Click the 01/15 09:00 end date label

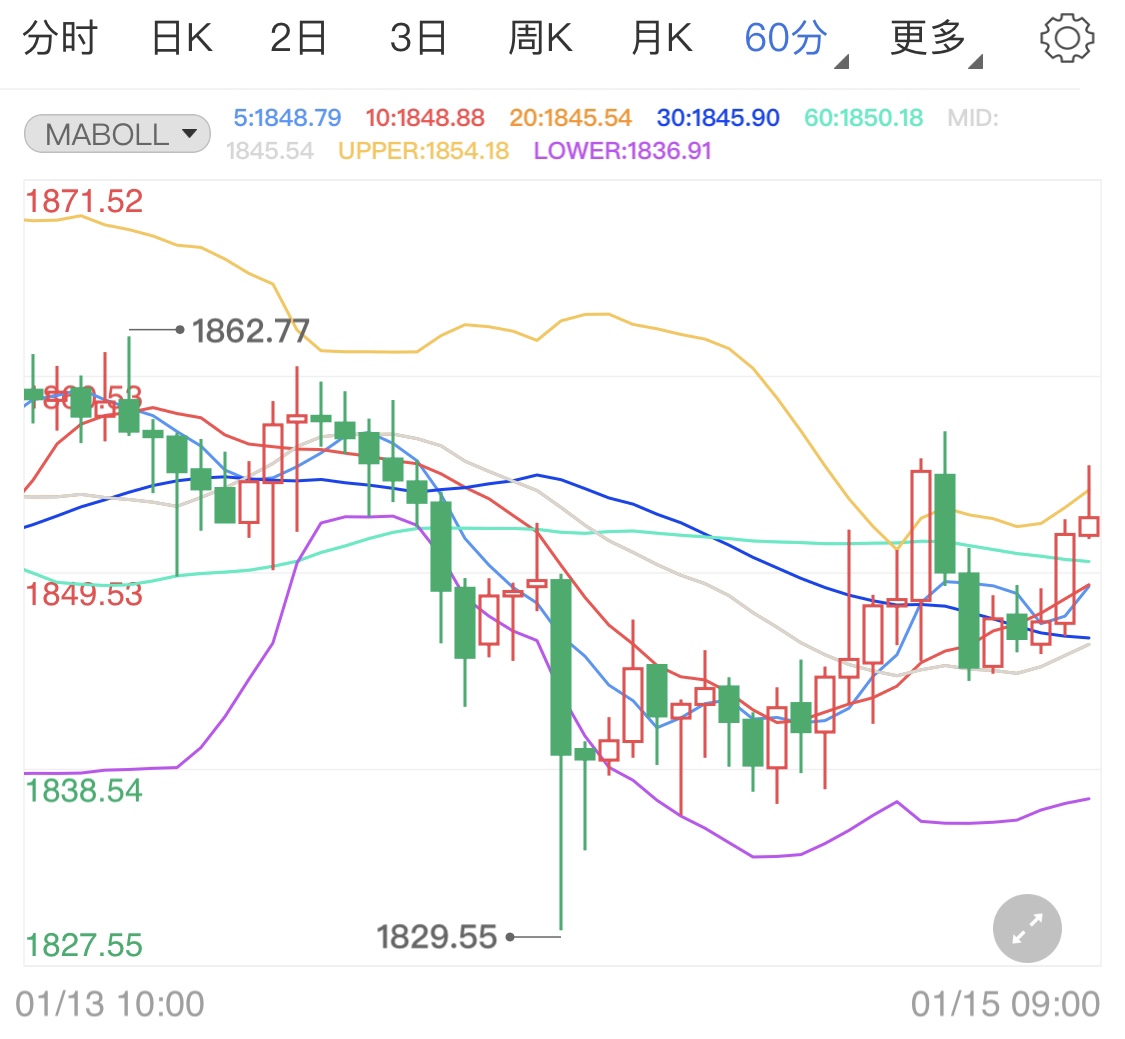point(1005,1005)
